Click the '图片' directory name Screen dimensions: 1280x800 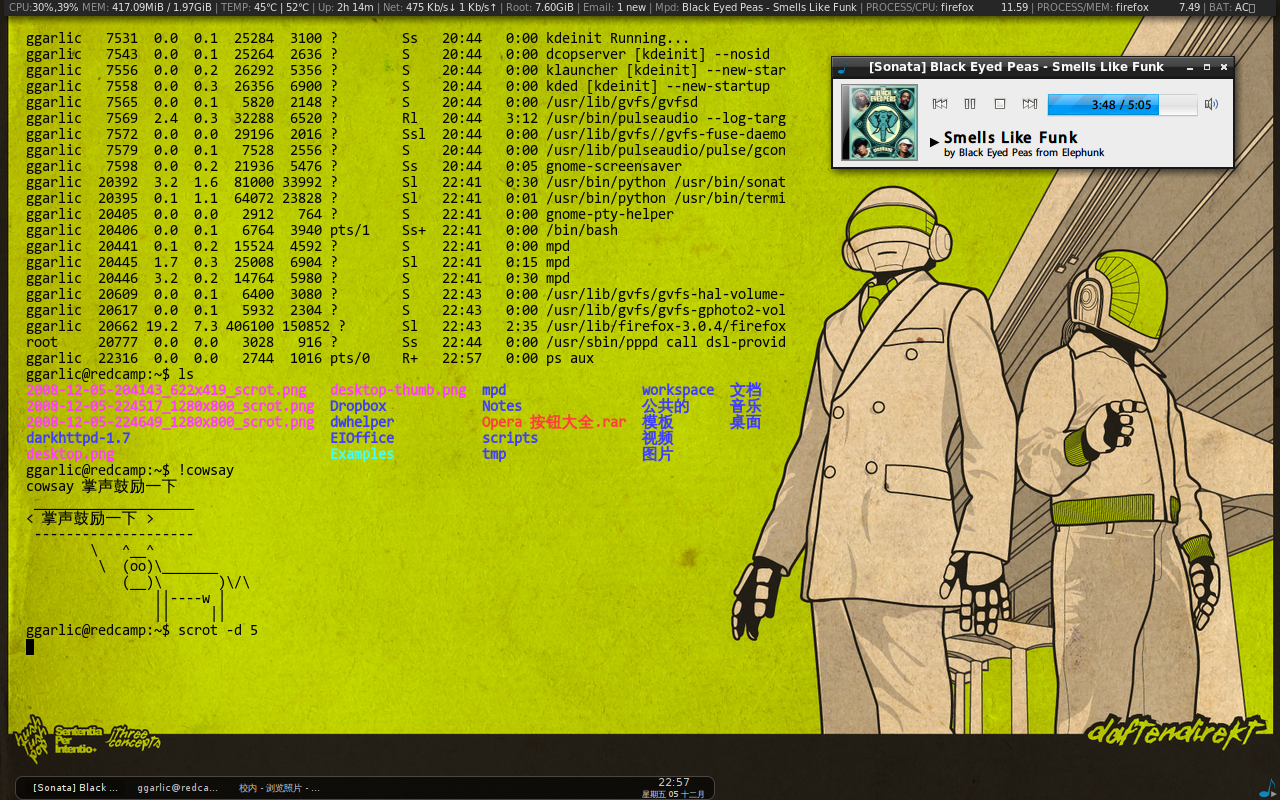point(658,454)
